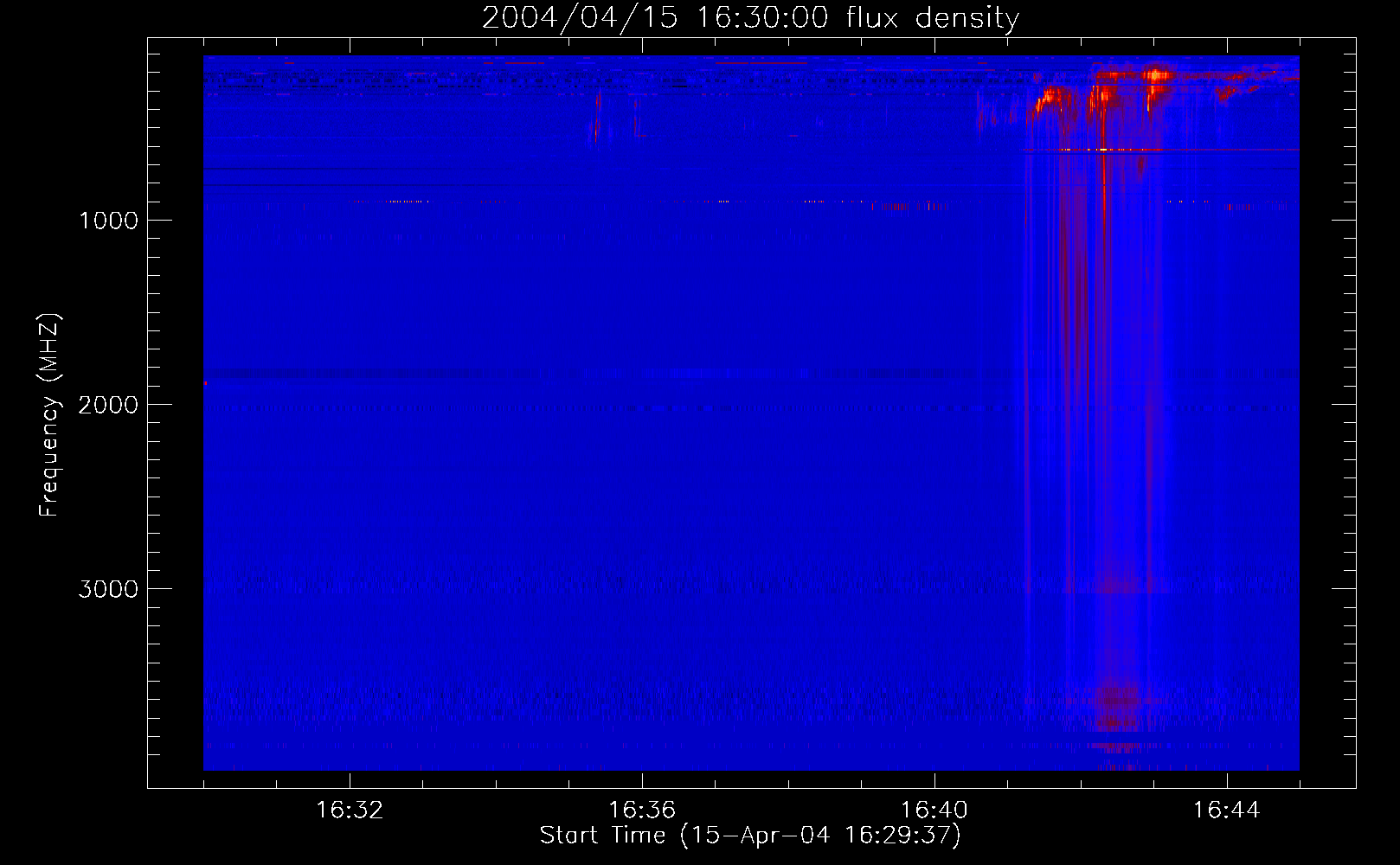Select the 'Start Time (15-Apr-04 16:29:37)' axis label
Viewport: 1400px width, 865px height.
point(750,836)
